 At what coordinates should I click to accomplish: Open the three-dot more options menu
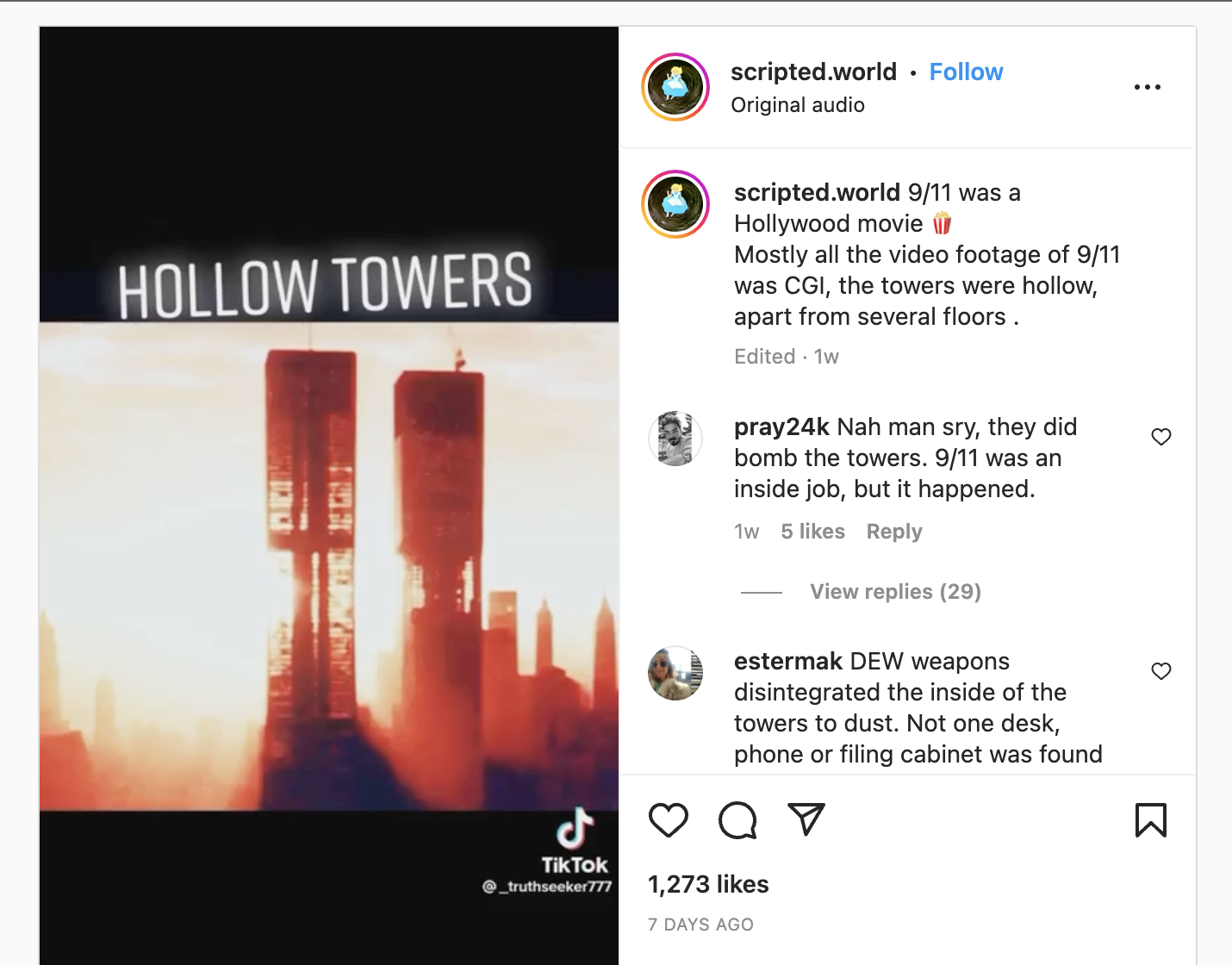pyautogui.click(x=1148, y=87)
